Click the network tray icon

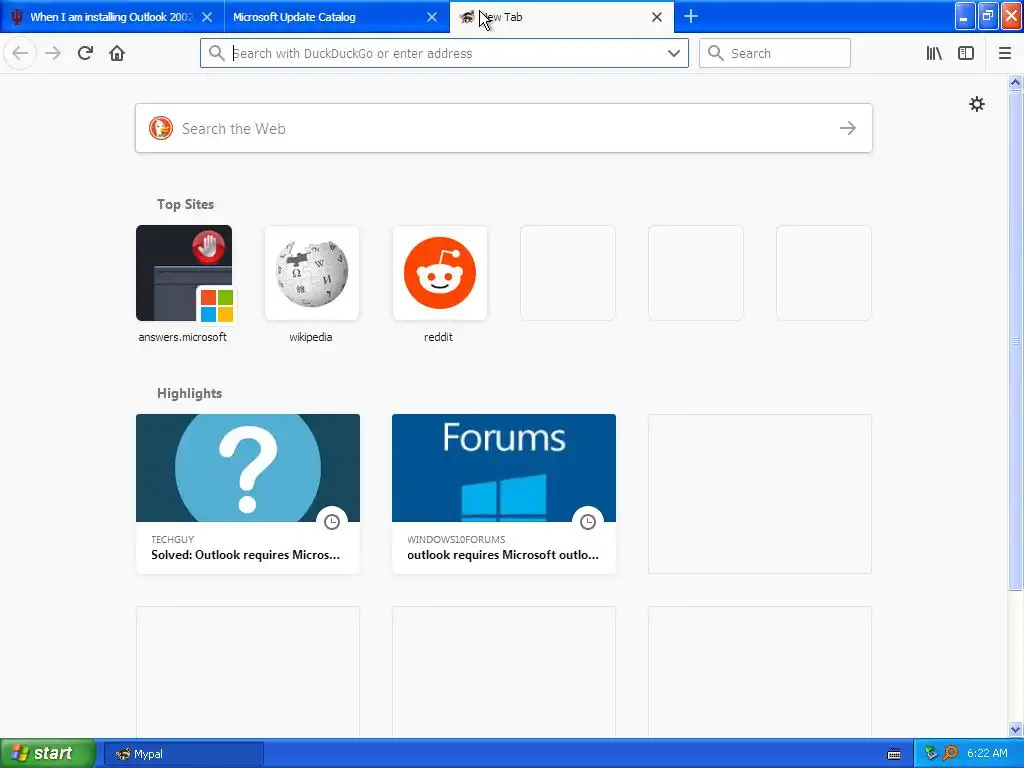pyautogui.click(x=931, y=753)
